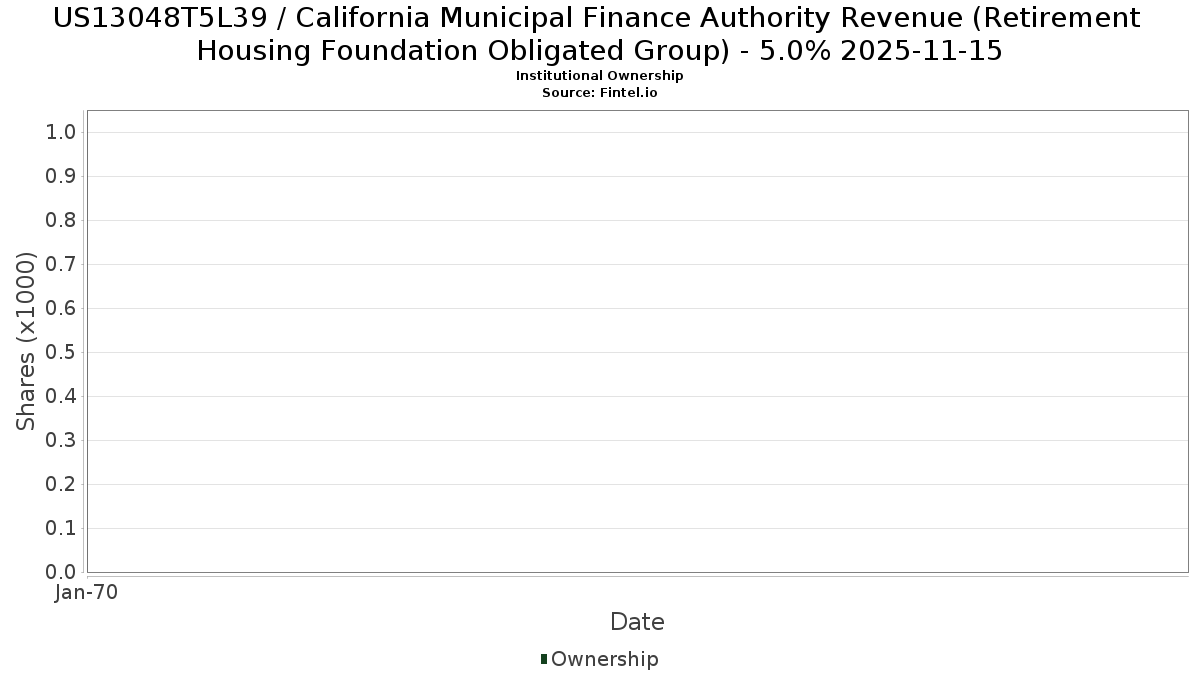Viewport: 1200px width, 675px height.
Task: Click the Institutional Ownership subtitle
Action: [x=599, y=76]
